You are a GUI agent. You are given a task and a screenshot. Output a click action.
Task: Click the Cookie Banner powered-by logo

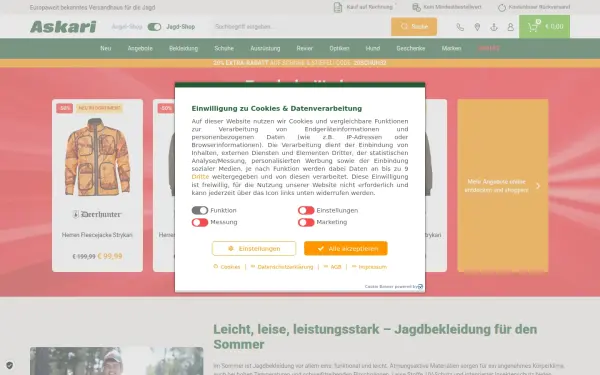(x=420, y=287)
